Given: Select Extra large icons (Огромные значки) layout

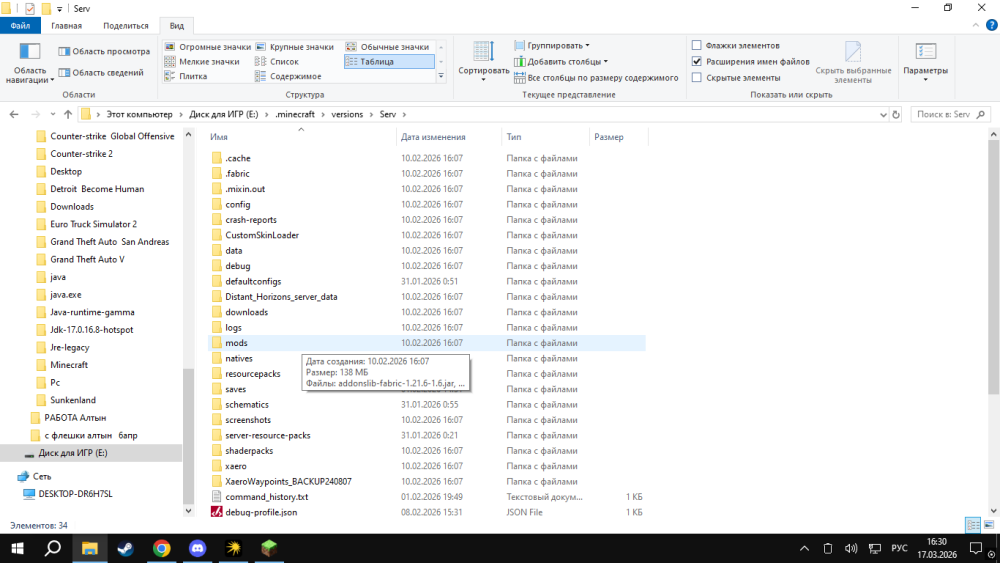Looking at the screenshot, I should [208, 47].
